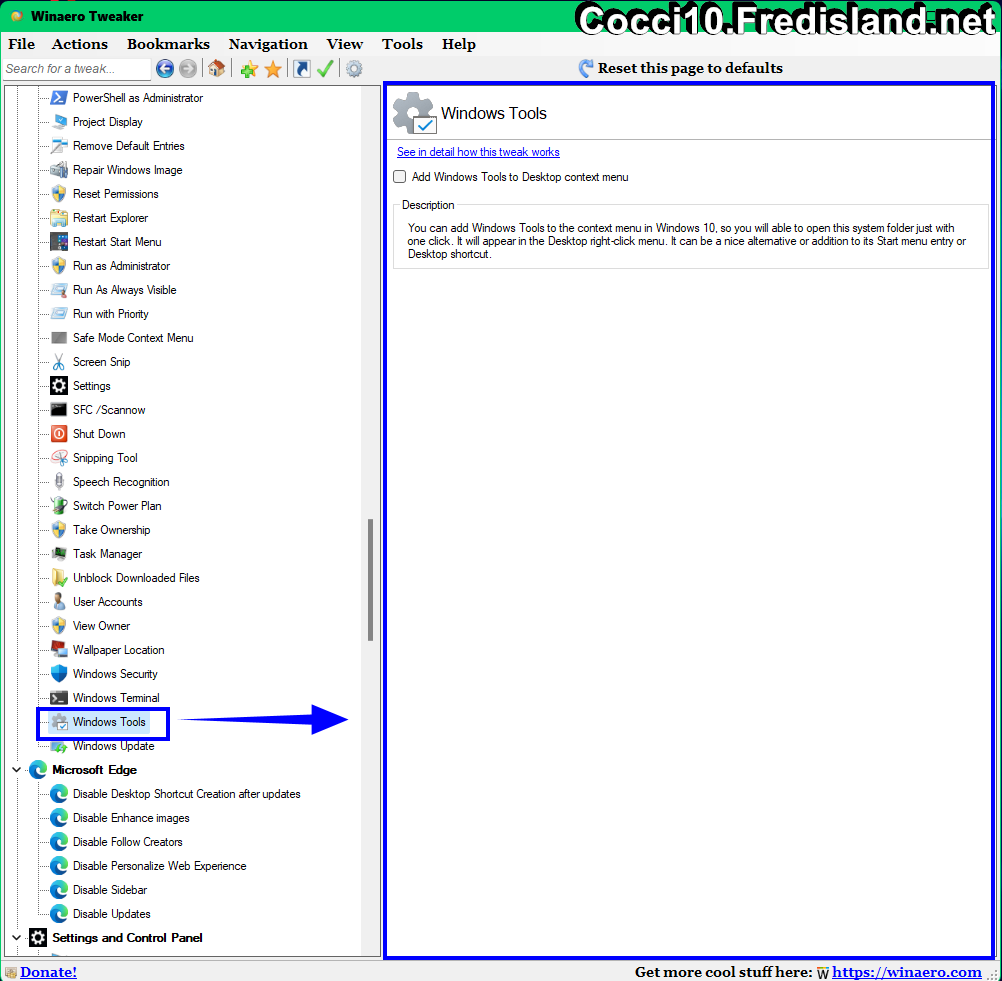Click the PowerShell as Administrator icon
Image resolution: width=1002 pixels, height=981 pixels.
click(59, 98)
